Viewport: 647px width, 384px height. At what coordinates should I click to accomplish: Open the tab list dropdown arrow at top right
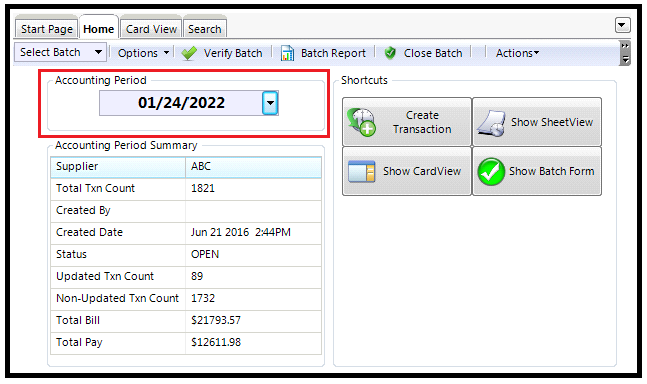(622, 25)
